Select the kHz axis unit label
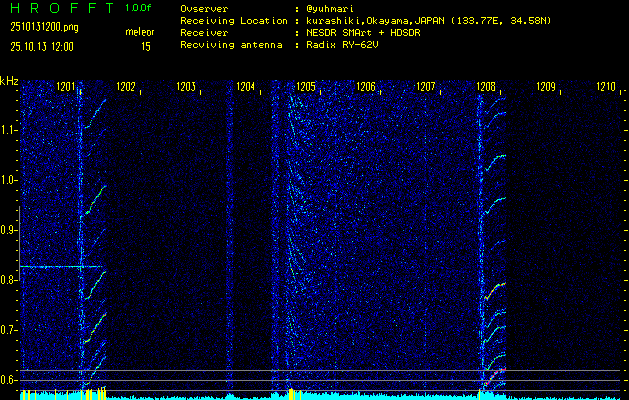This screenshot has width=629, height=400. pyautogui.click(x=9, y=81)
